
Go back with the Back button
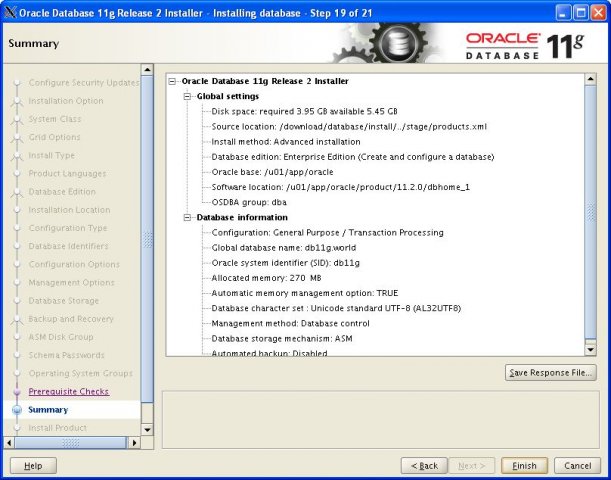pyautogui.click(x=424, y=466)
